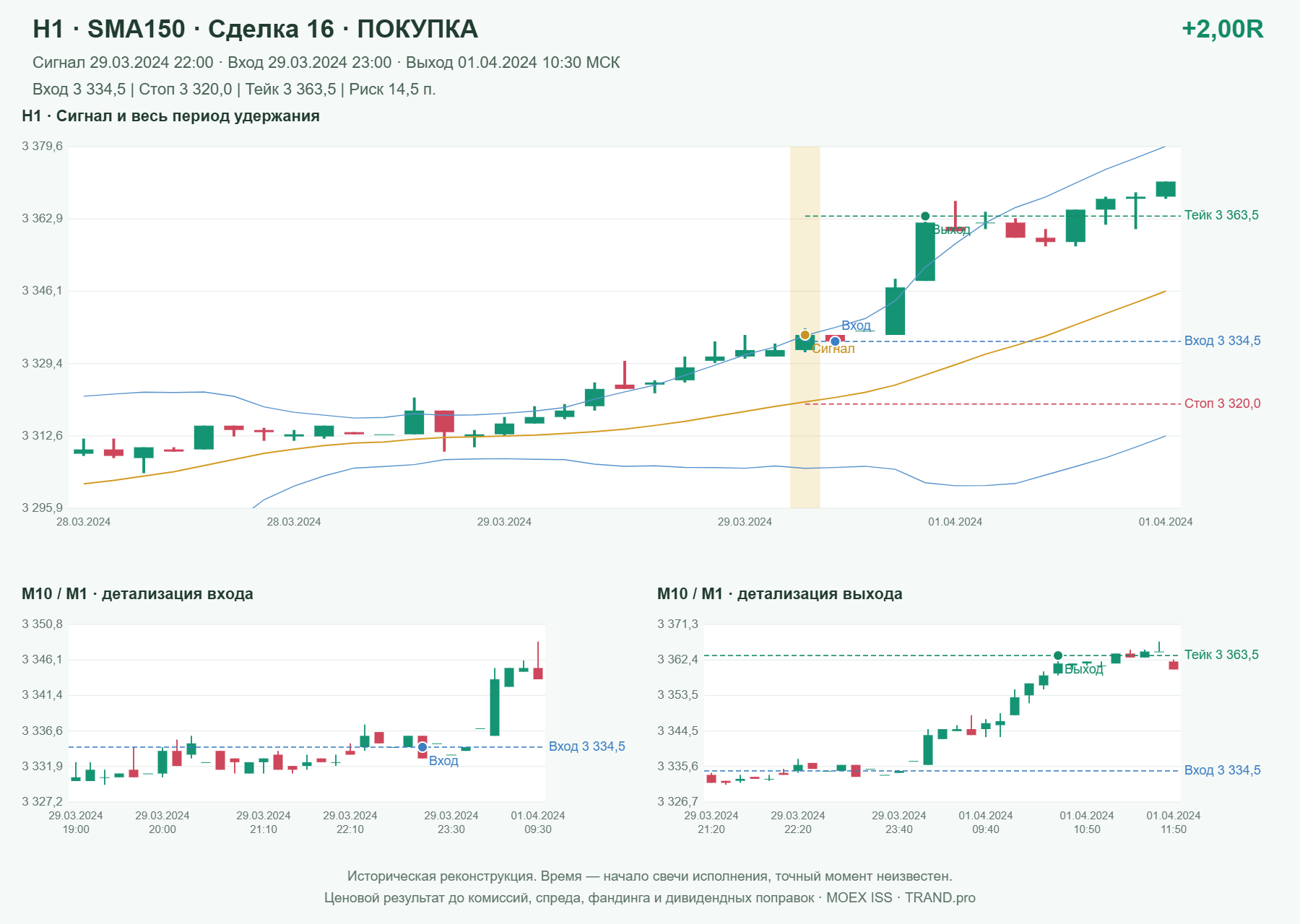Click the green Выход marker dot on H1 chart
The height and width of the screenshot is (924, 1300).
[925, 216]
